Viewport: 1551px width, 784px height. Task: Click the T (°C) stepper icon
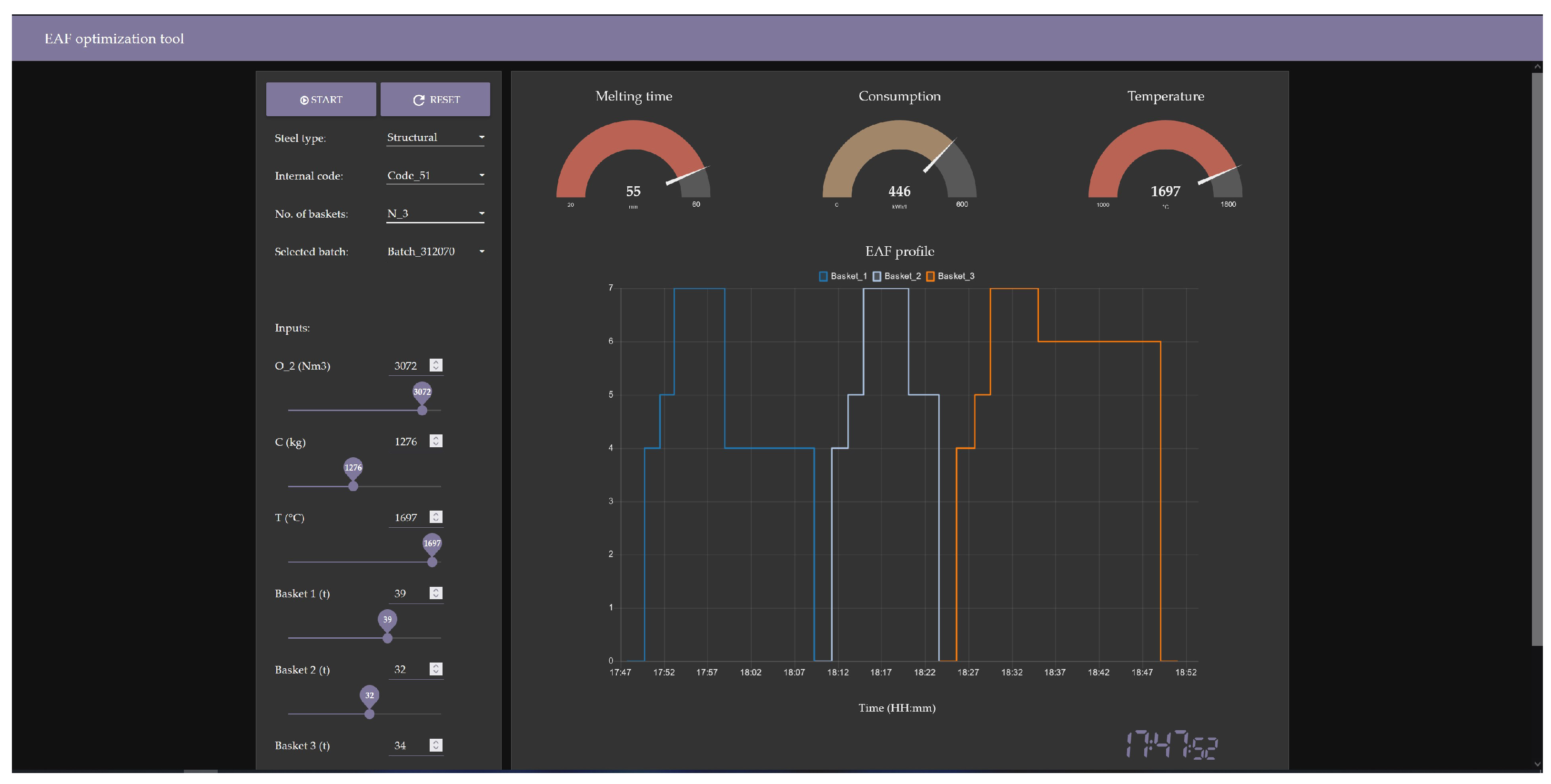tap(436, 517)
